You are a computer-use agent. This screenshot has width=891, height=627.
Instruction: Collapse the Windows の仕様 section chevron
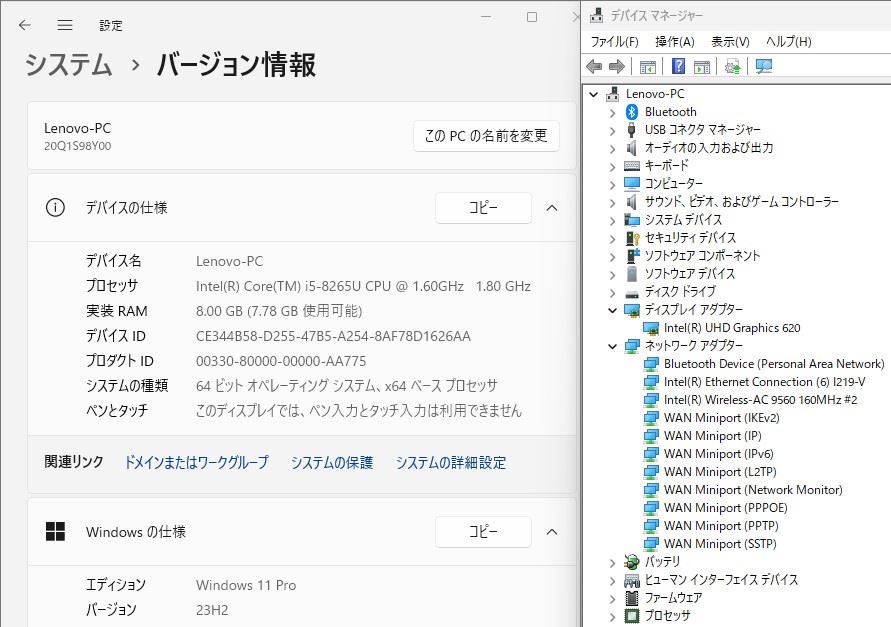coord(552,532)
